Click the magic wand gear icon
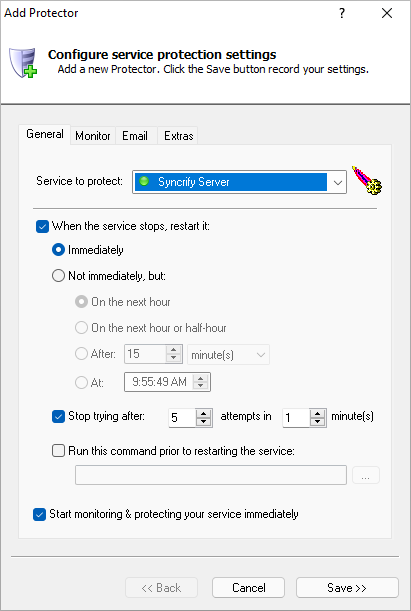The image size is (411, 611). (x=367, y=181)
